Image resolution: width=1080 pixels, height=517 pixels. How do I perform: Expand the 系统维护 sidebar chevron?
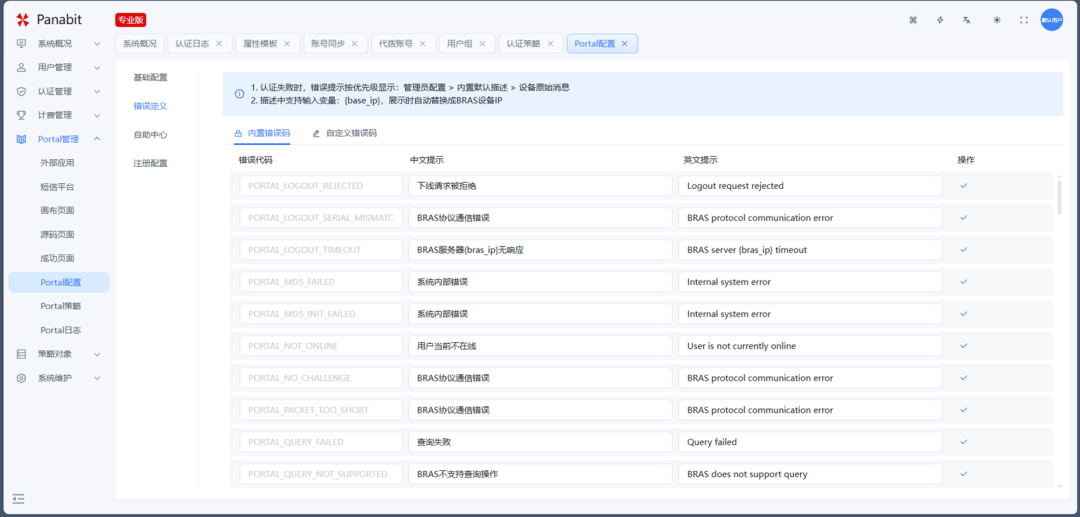[x=96, y=378]
